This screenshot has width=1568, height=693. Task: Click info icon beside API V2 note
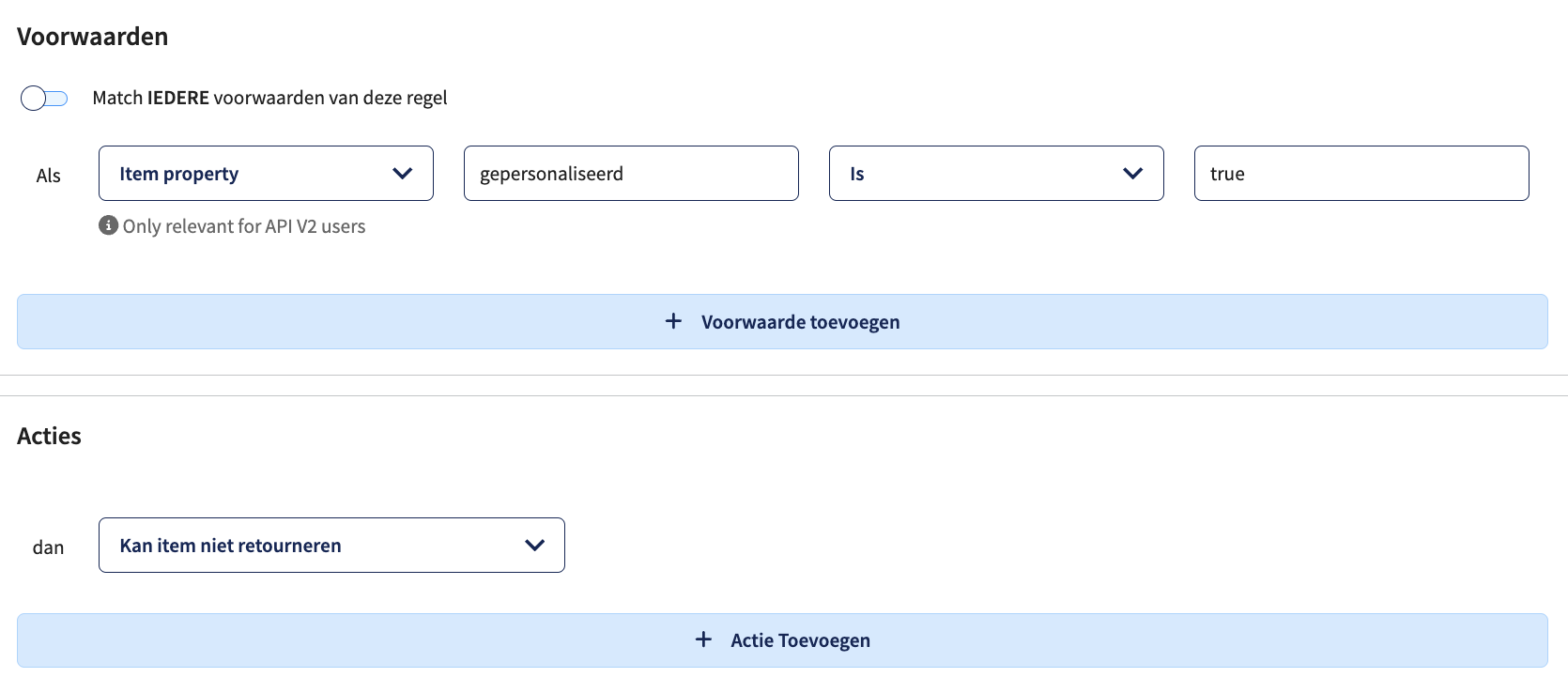(x=109, y=225)
